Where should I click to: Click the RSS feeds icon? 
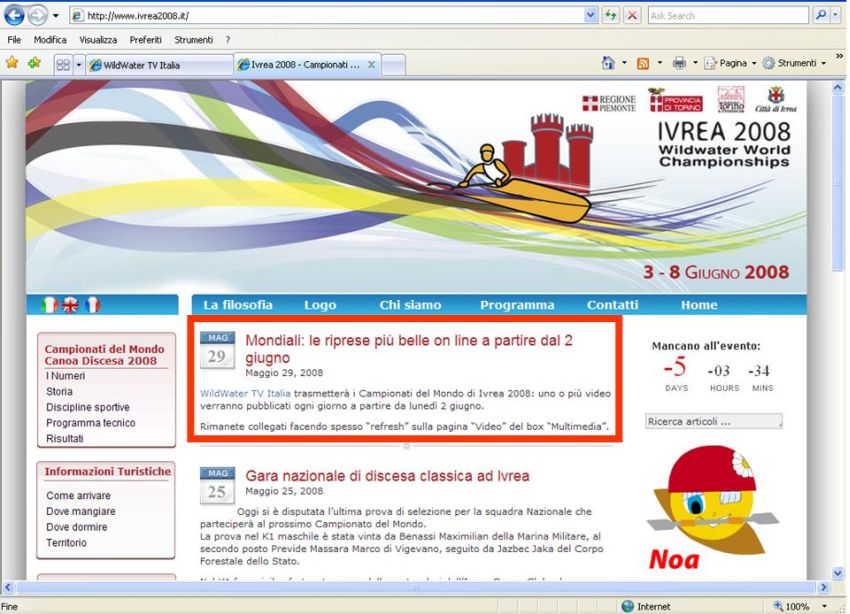click(643, 63)
